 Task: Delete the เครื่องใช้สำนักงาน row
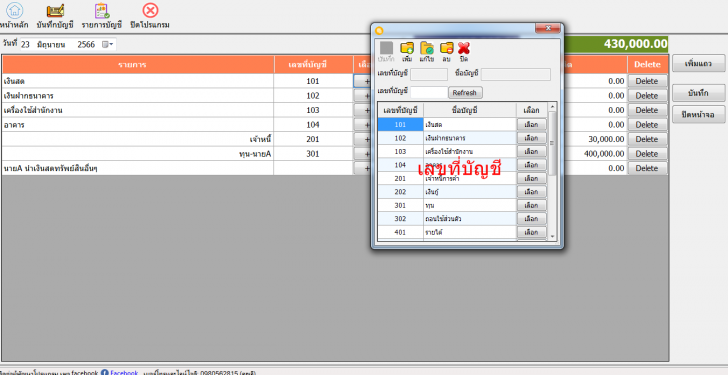pos(647,110)
